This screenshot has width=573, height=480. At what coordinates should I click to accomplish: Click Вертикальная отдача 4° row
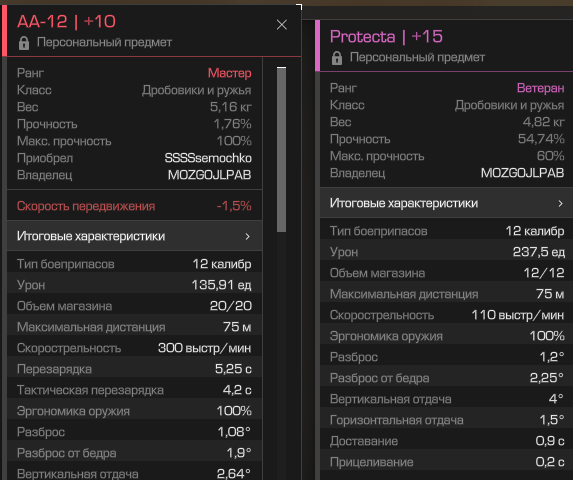[447, 399]
